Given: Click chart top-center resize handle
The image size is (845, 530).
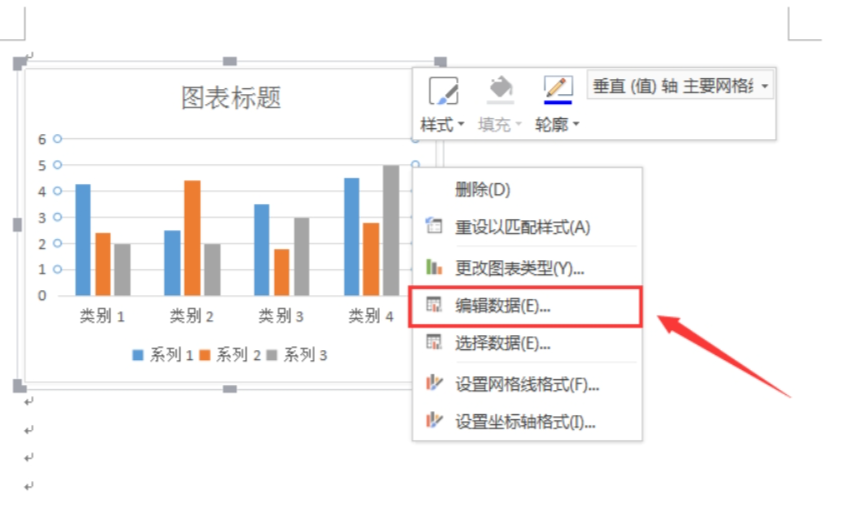Looking at the screenshot, I should tap(230, 61).
